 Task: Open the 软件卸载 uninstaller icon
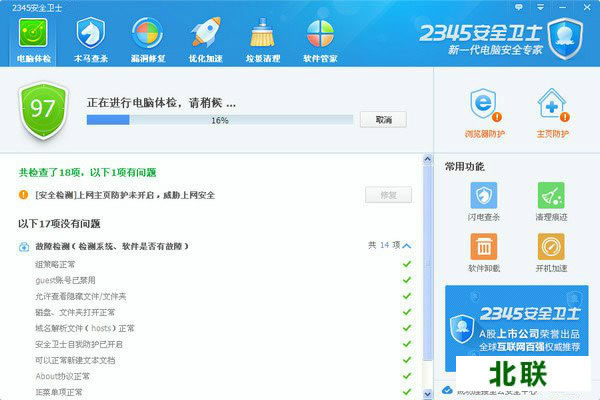coord(484,251)
